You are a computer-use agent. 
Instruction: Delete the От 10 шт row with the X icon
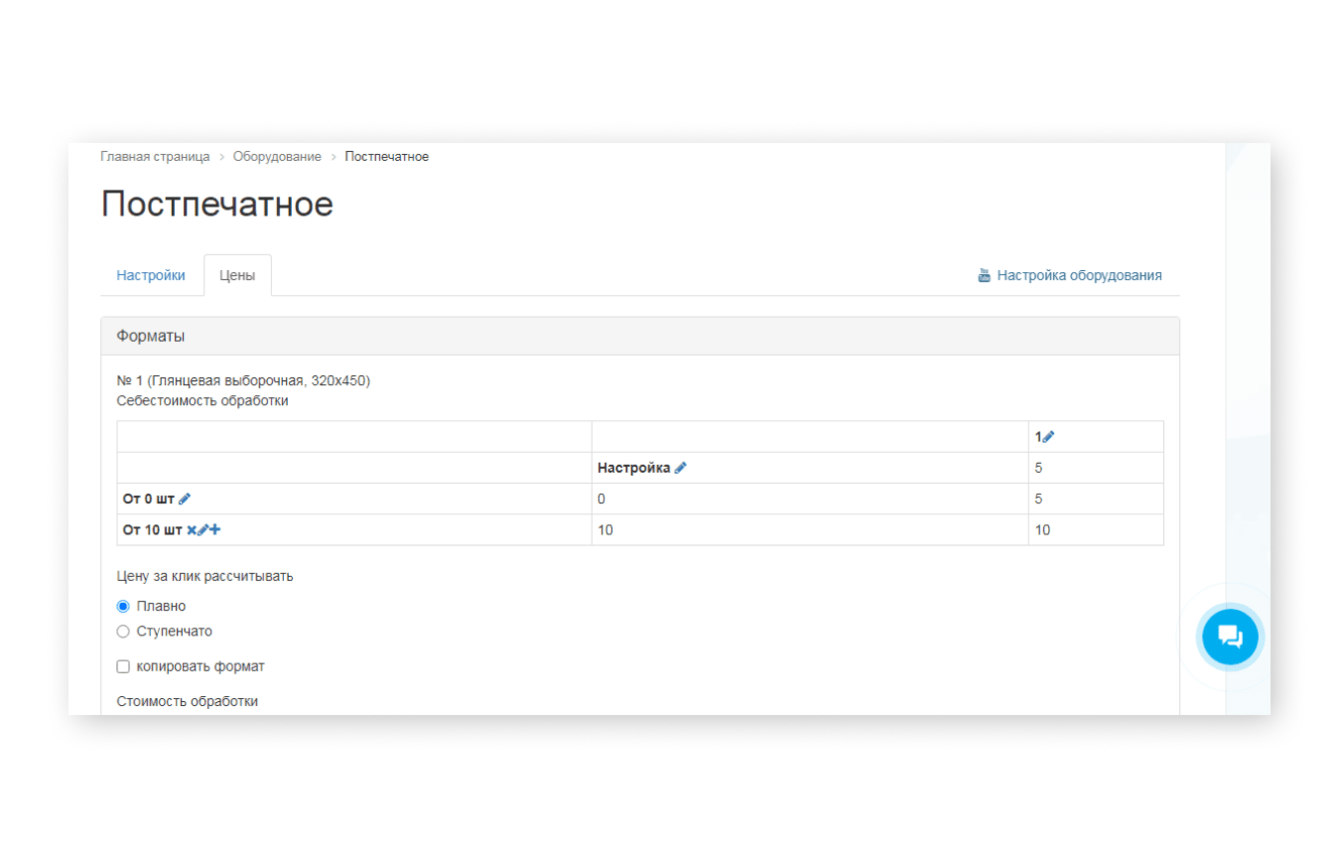tap(191, 530)
